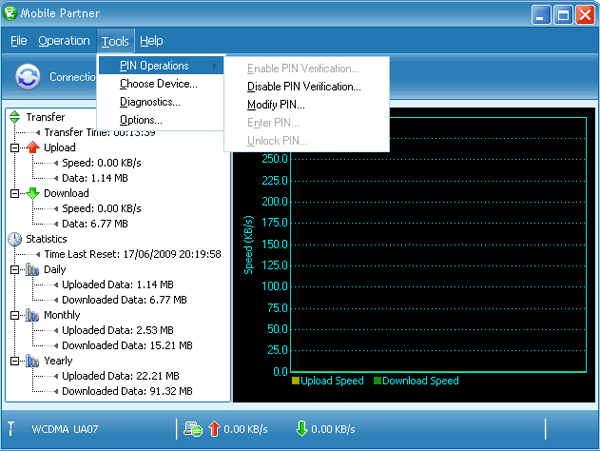Click the Connection toolbar label
Screen dimensions: 600x451
tap(72, 77)
